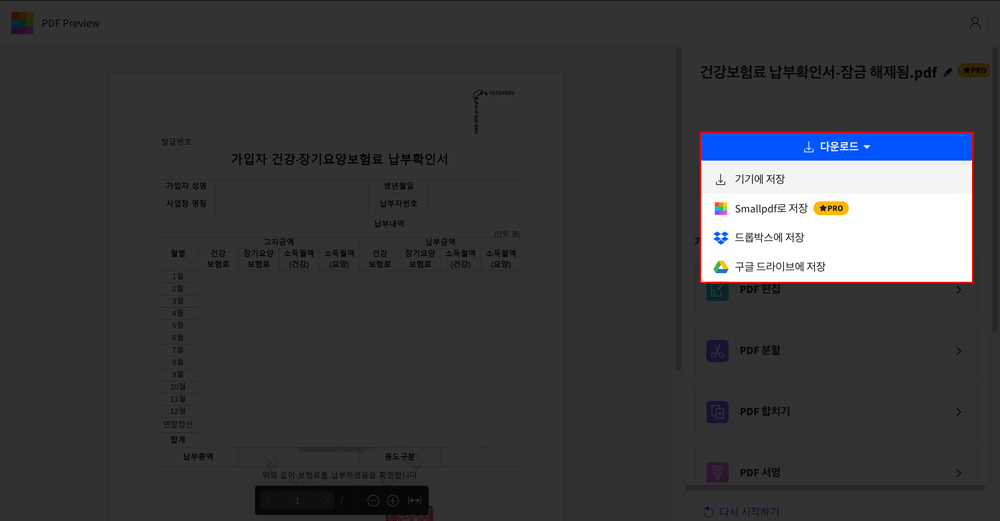Image resolution: width=1000 pixels, height=521 pixels.
Task: Select 드롭박스에 저장 option
Action: [x=836, y=237]
